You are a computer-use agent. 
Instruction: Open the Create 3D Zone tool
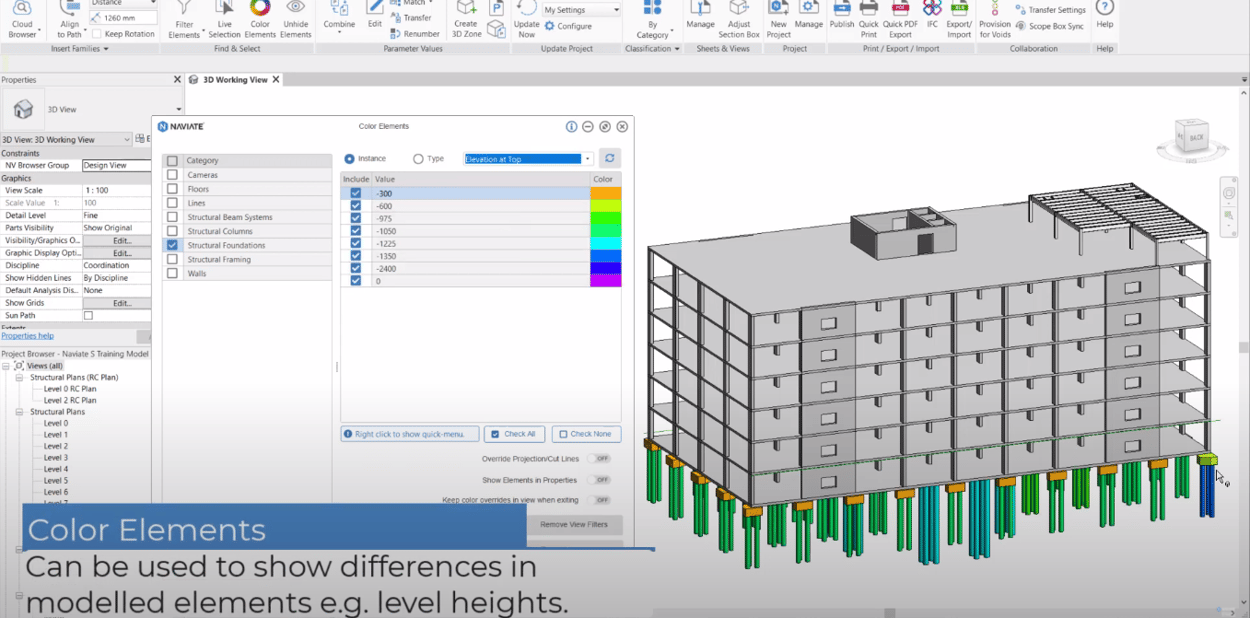pyautogui.click(x=467, y=20)
